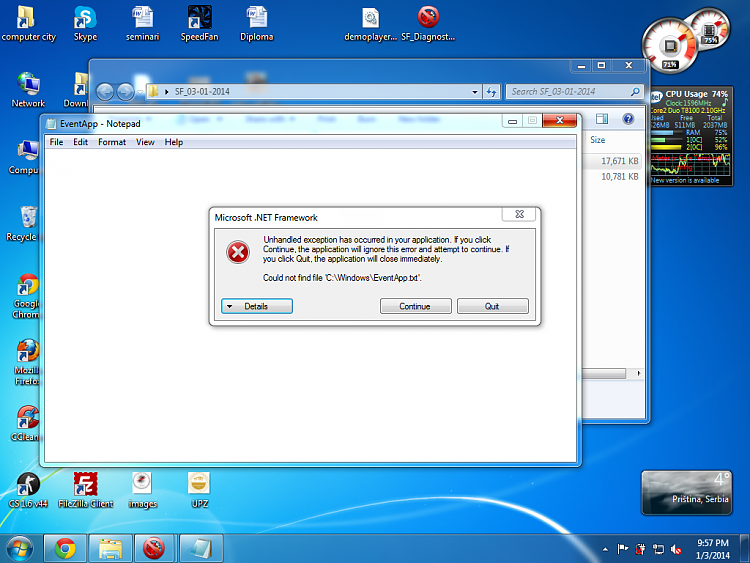Open Action Center flag tray icon
750x563 pixels.
[x=622, y=550]
